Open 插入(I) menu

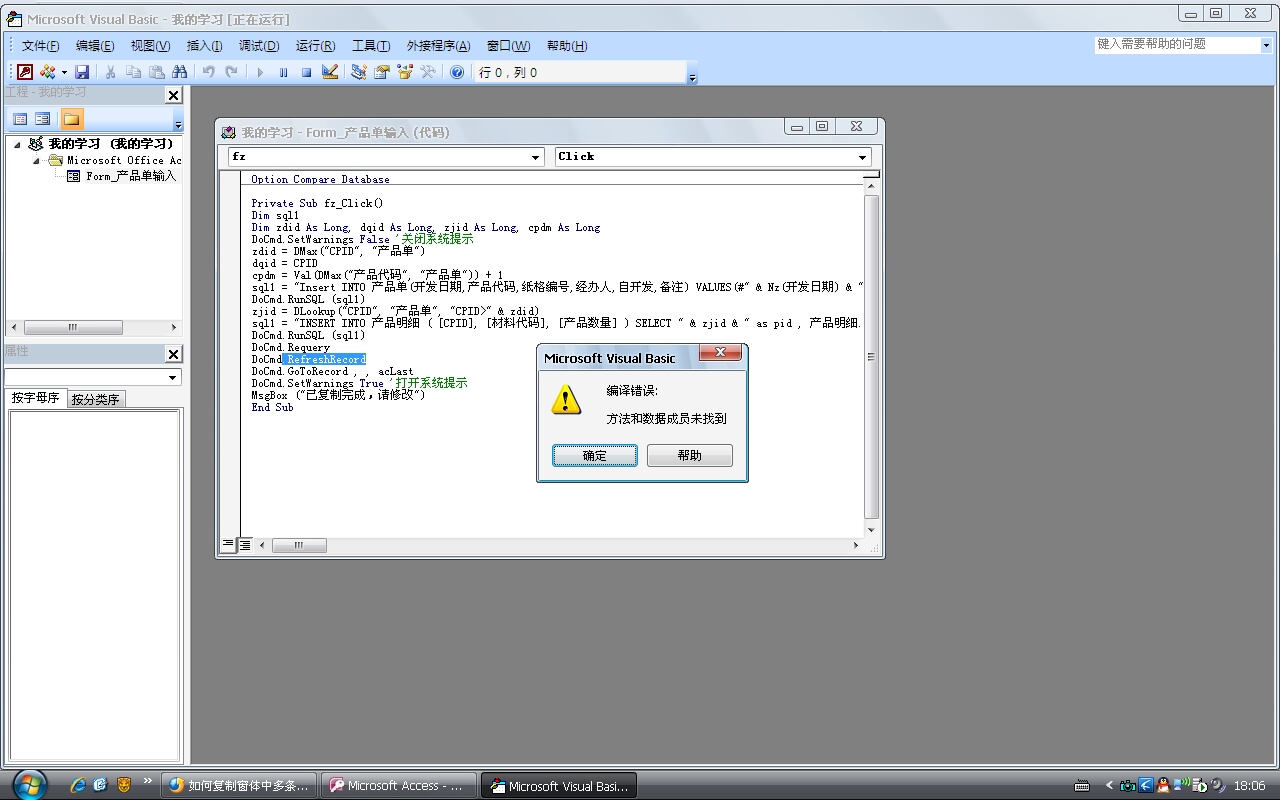point(204,46)
